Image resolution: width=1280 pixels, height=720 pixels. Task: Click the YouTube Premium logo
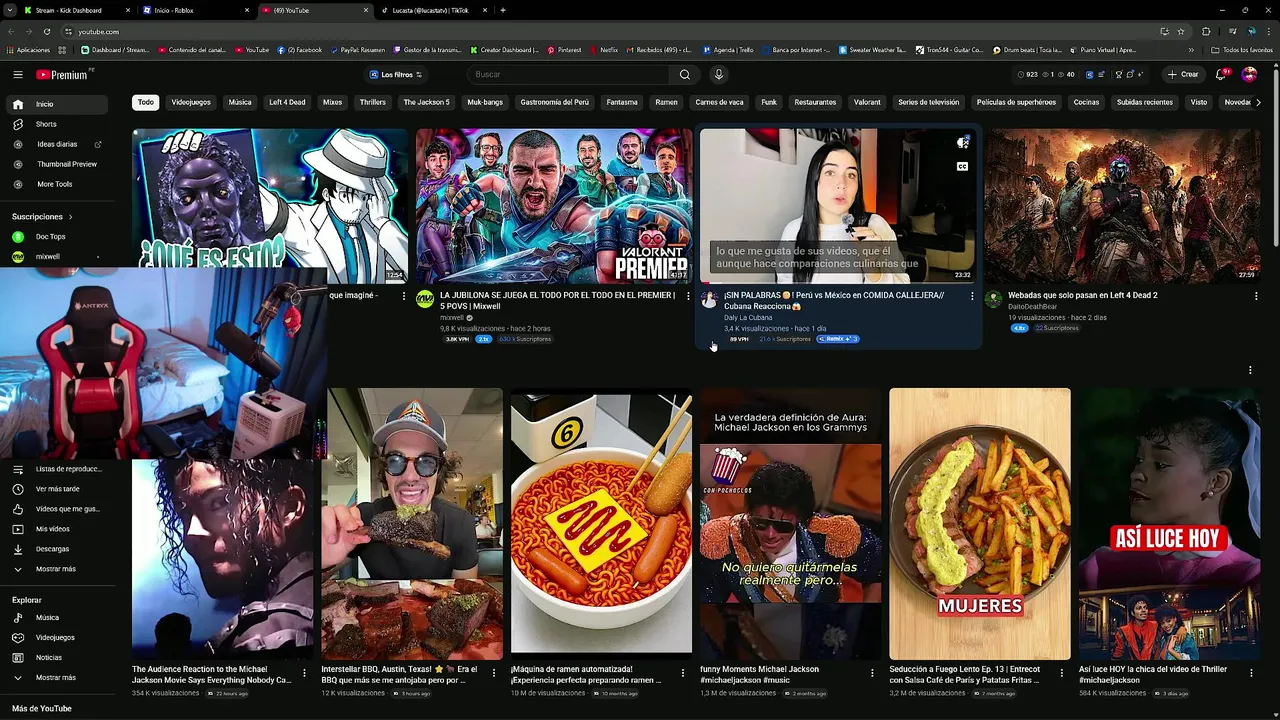click(x=64, y=74)
